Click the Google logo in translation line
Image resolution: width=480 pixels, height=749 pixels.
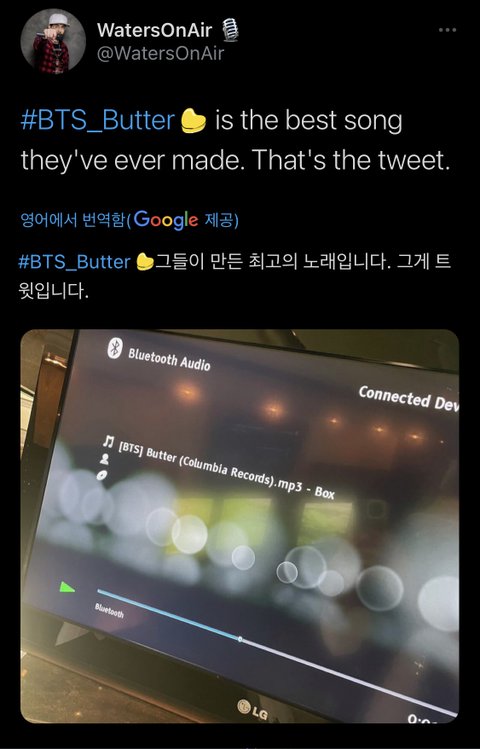point(165,220)
